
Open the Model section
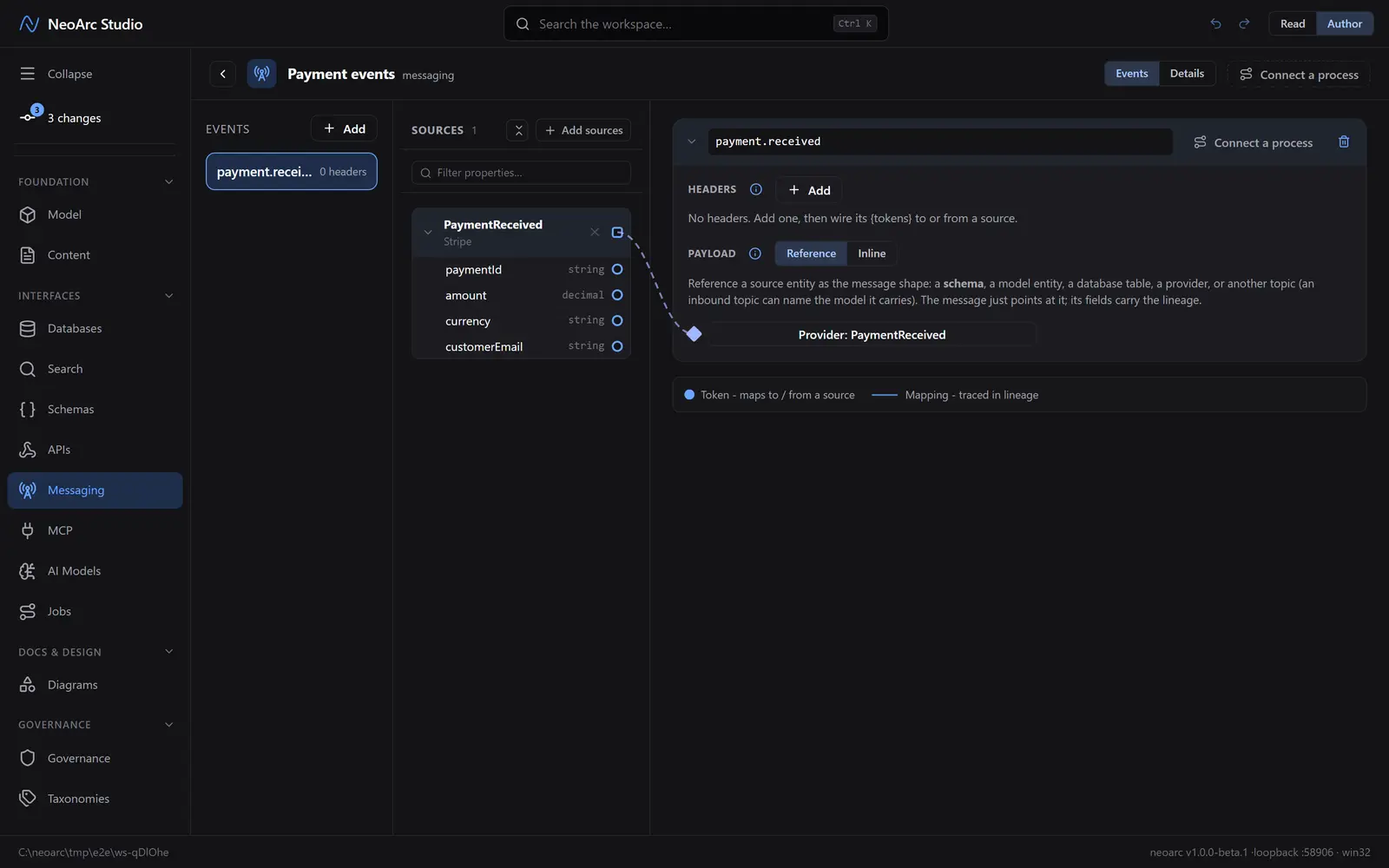(95, 214)
